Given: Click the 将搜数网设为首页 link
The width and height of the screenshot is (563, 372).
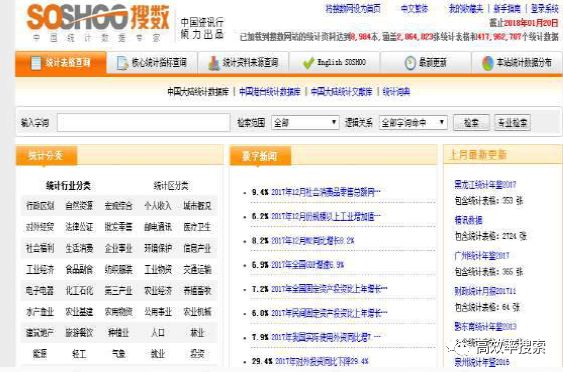Looking at the screenshot, I should [353, 9].
